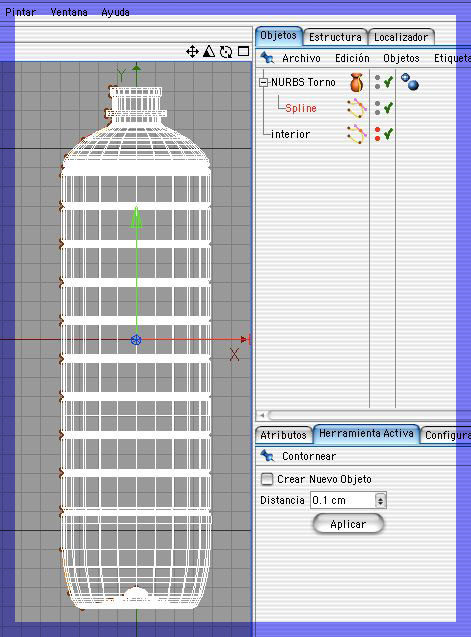Click the pushpin icon next to Contornear
Viewport: 471px width, 637px height.
pos(267,456)
